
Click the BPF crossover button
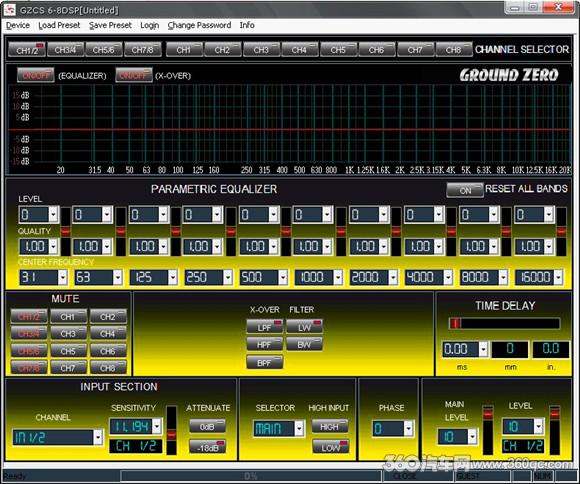pyautogui.click(x=264, y=362)
